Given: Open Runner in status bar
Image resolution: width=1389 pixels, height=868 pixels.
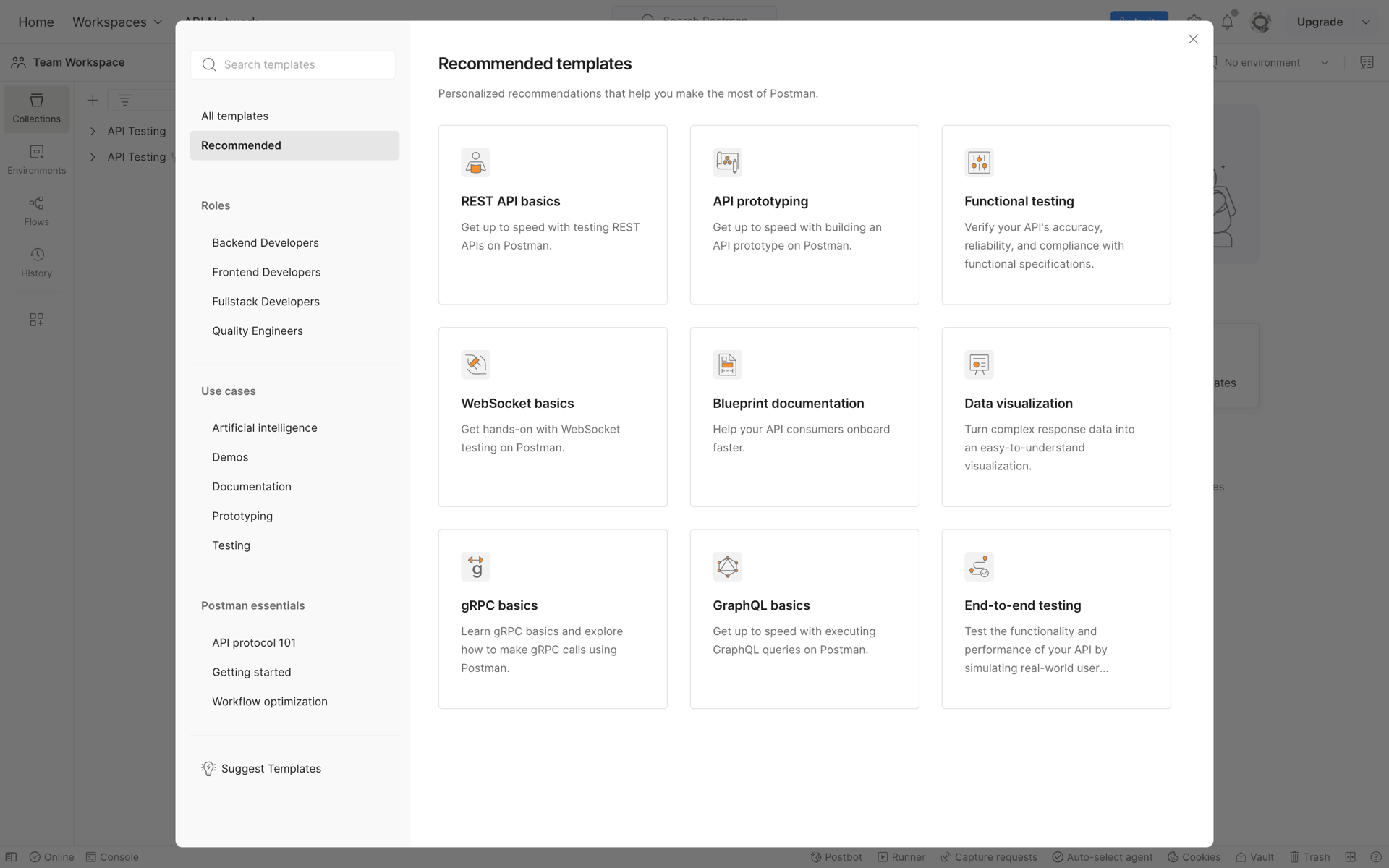Looking at the screenshot, I should pos(901,857).
